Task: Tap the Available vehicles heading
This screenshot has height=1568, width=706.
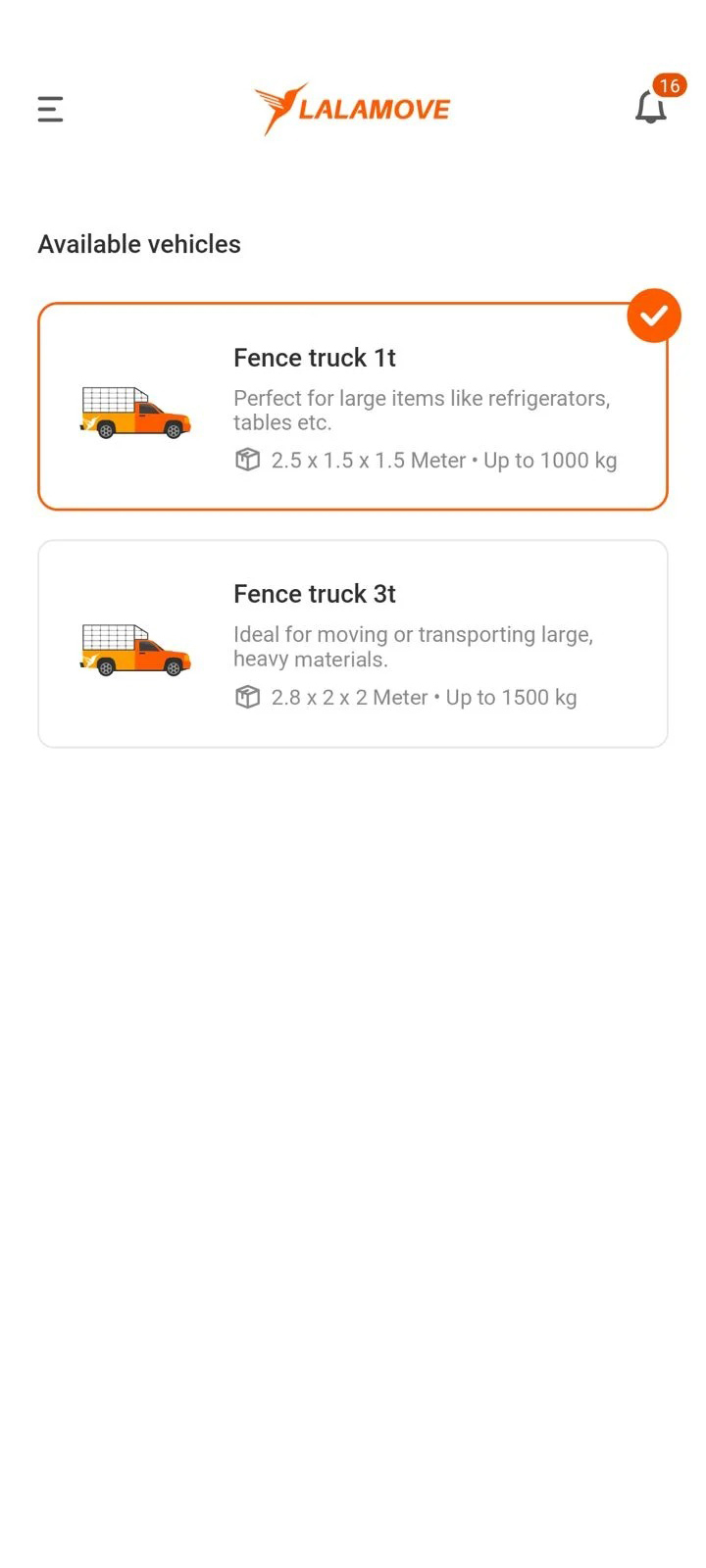Action: tap(139, 244)
